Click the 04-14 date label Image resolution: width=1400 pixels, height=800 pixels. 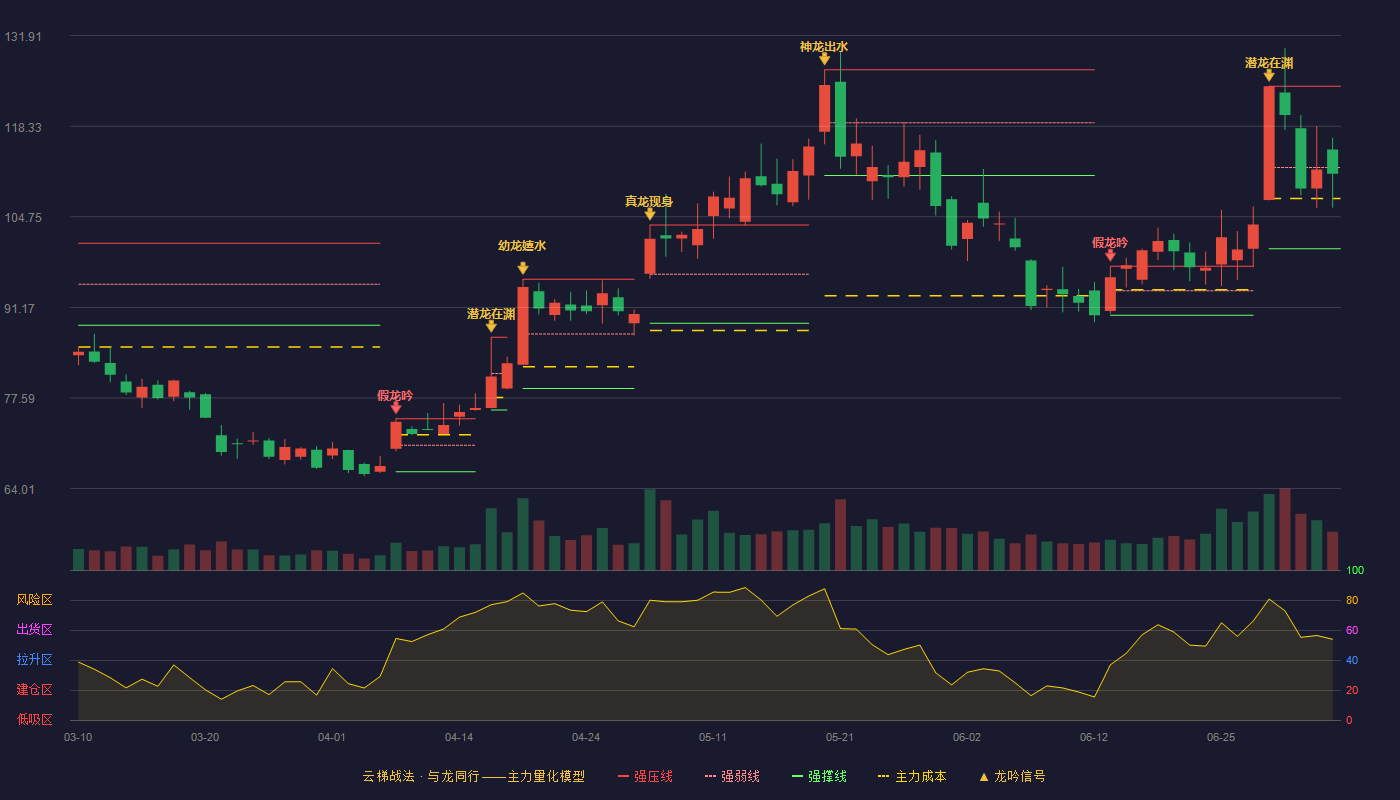pos(459,737)
